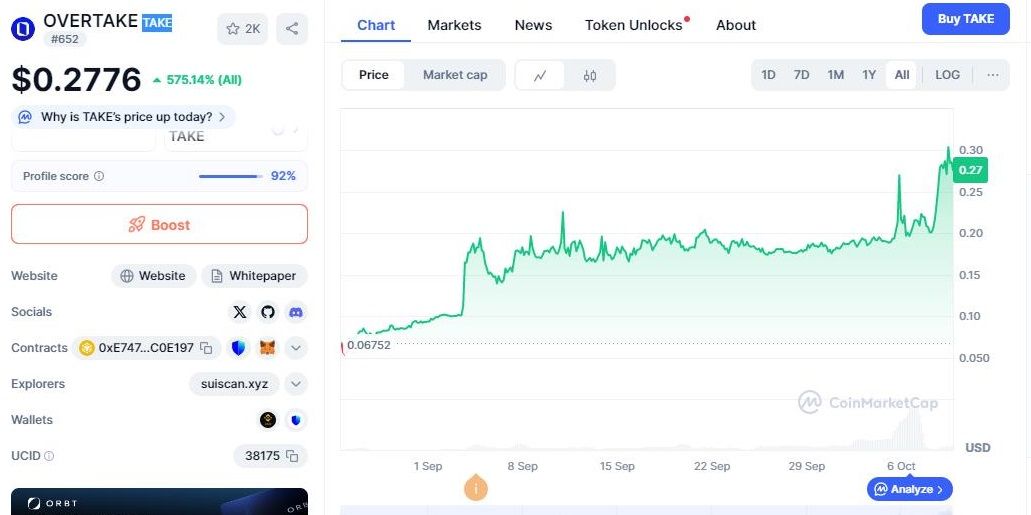The height and width of the screenshot is (515, 1031).
Task: Click the Profile score info icon
Action: 99,176
